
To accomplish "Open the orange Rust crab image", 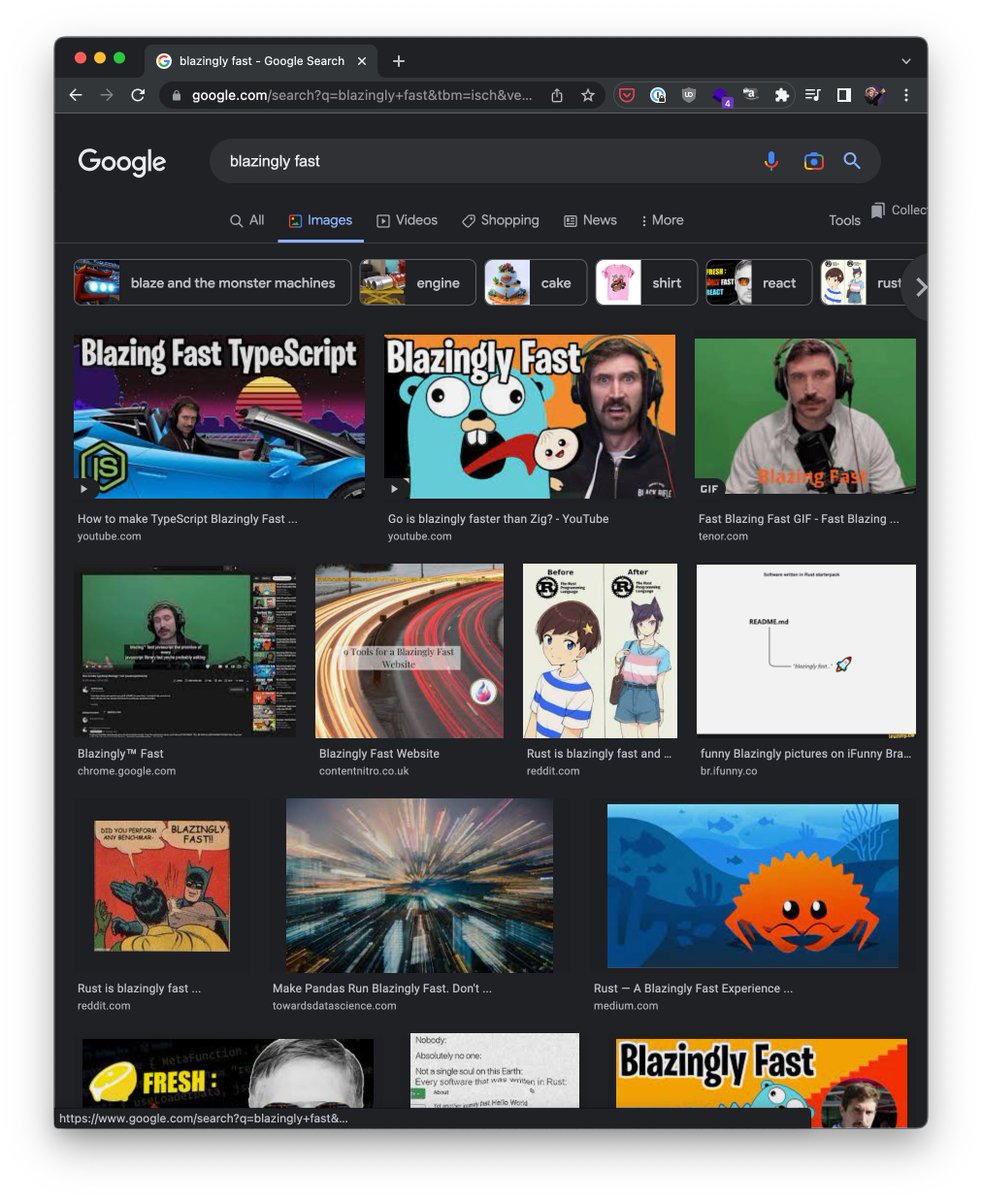I will click(753, 886).
